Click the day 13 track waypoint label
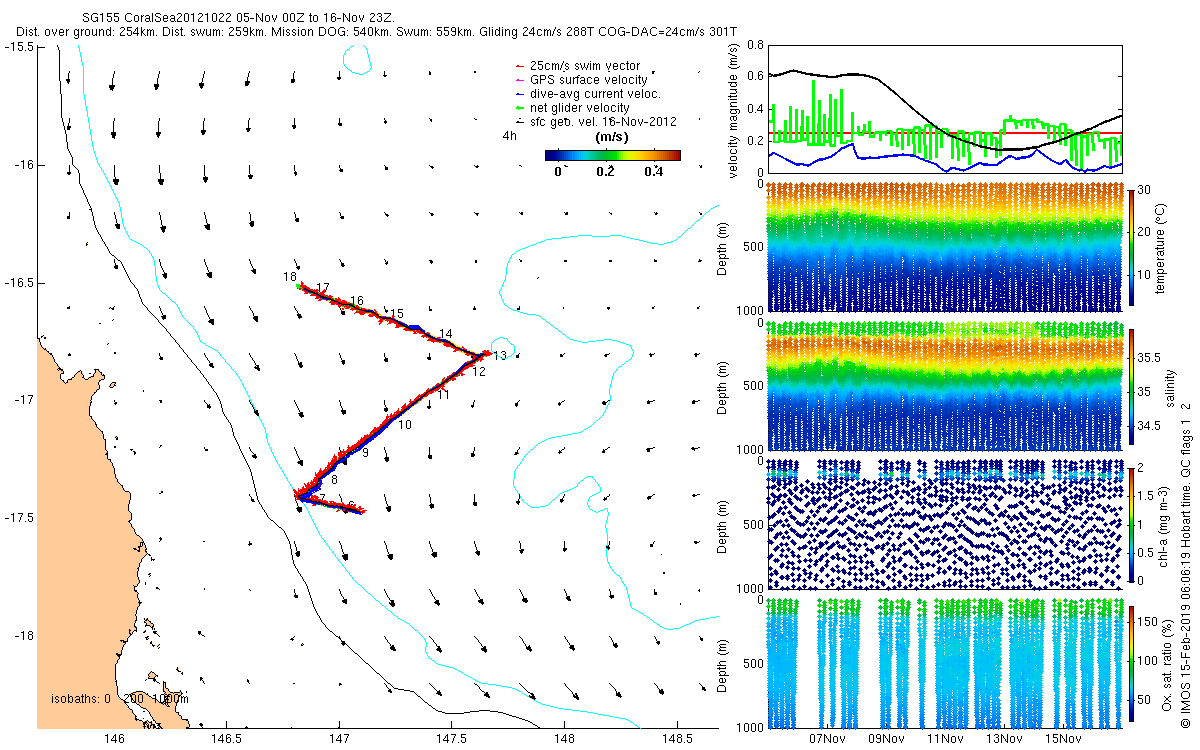The image size is (1200, 750). [x=500, y=356]
